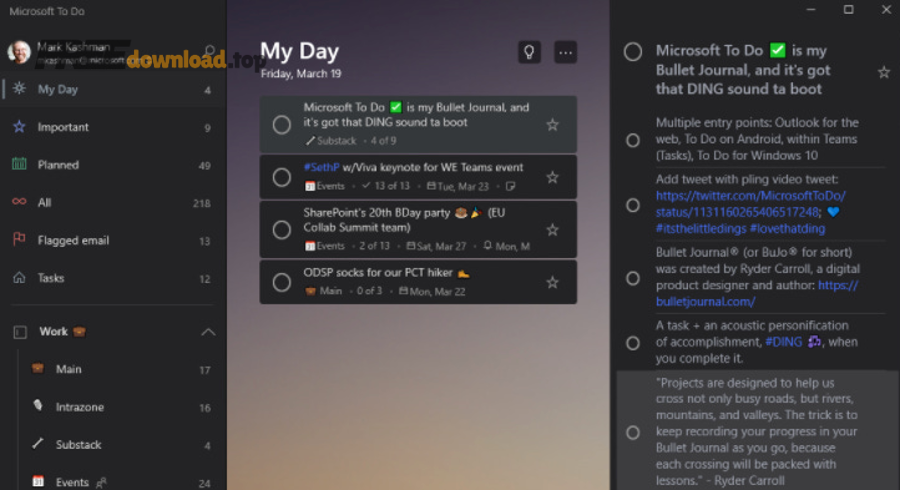Collapse the Work group chevron
This screenshot has height=490, width=900.
tap(208, 332)
